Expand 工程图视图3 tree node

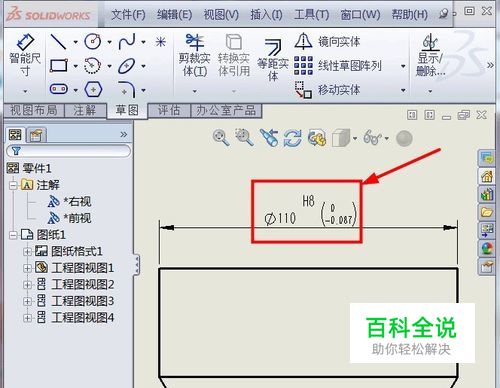pyautogui.click(x=27, y=301)
